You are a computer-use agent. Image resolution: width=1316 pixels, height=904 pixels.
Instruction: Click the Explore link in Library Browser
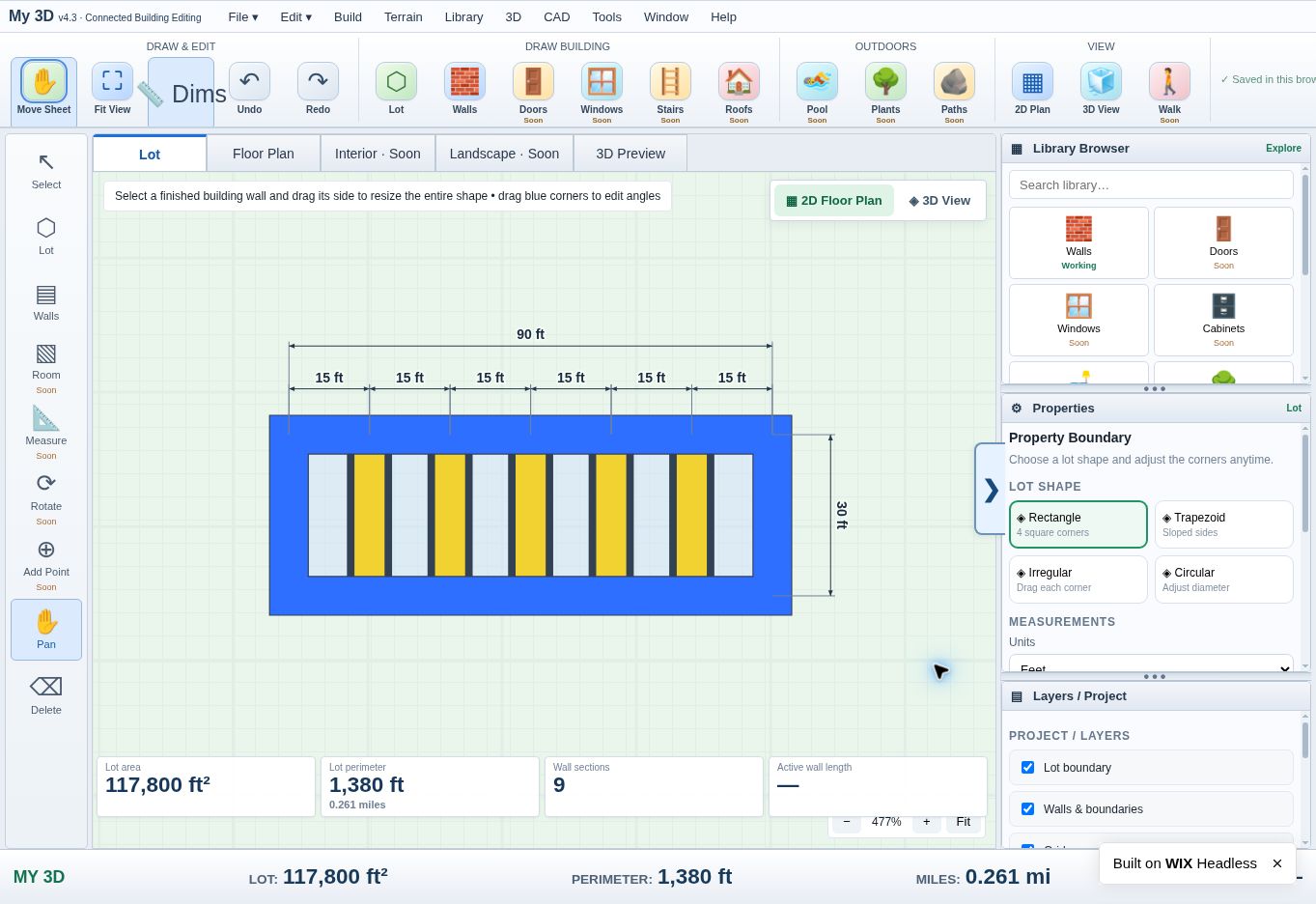tap(1283, 149)
